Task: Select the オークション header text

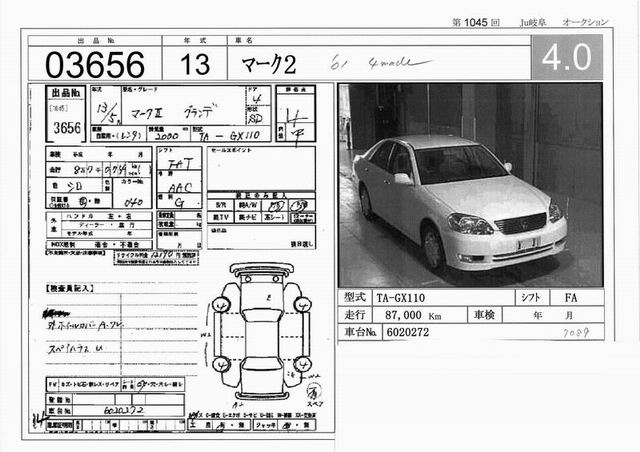Action: (x=585, y=22)
